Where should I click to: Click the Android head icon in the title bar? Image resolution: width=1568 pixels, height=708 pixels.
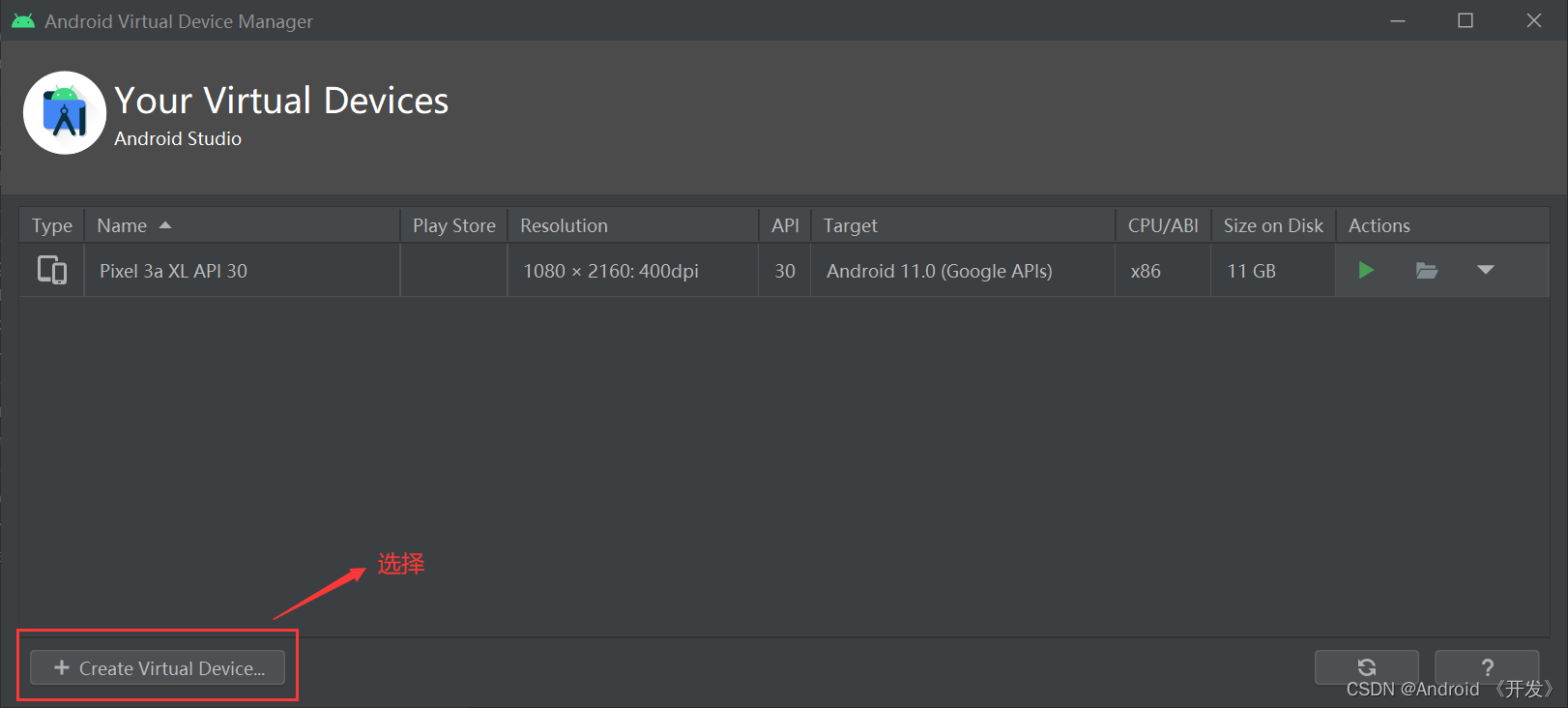(x=23, y=20)
